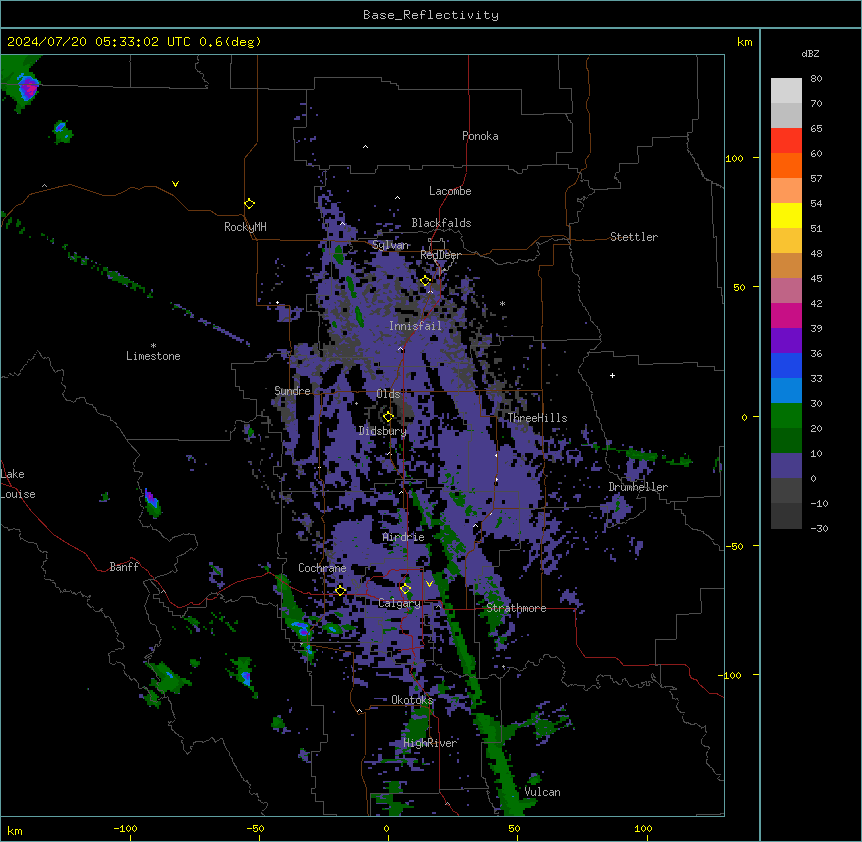Select the orange 60-57 dBZ legend swatch
Screen dimensions: 862x842
(x=786, y=165)
